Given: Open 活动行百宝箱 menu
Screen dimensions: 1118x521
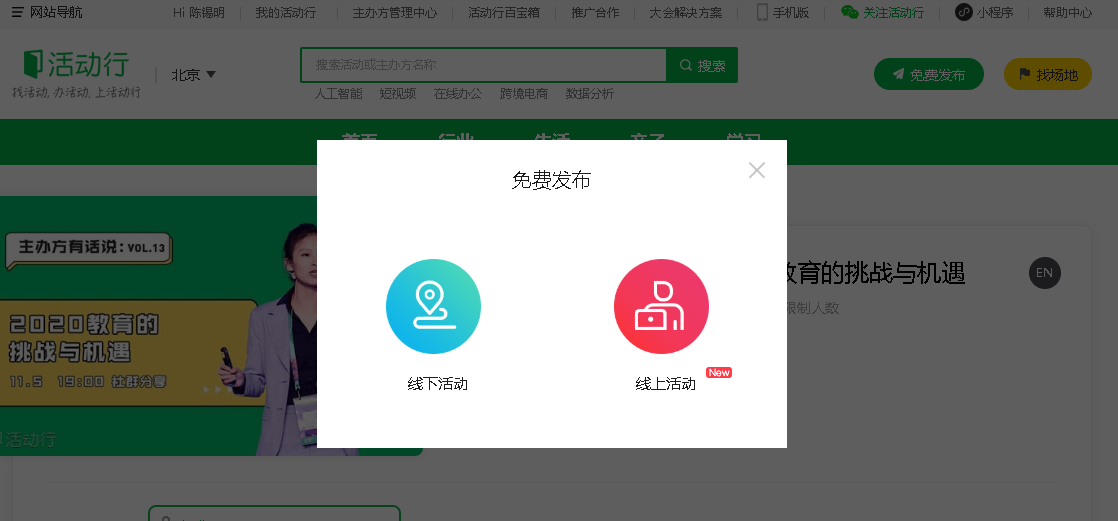Looking at the screenshot, I should [503, 13].
